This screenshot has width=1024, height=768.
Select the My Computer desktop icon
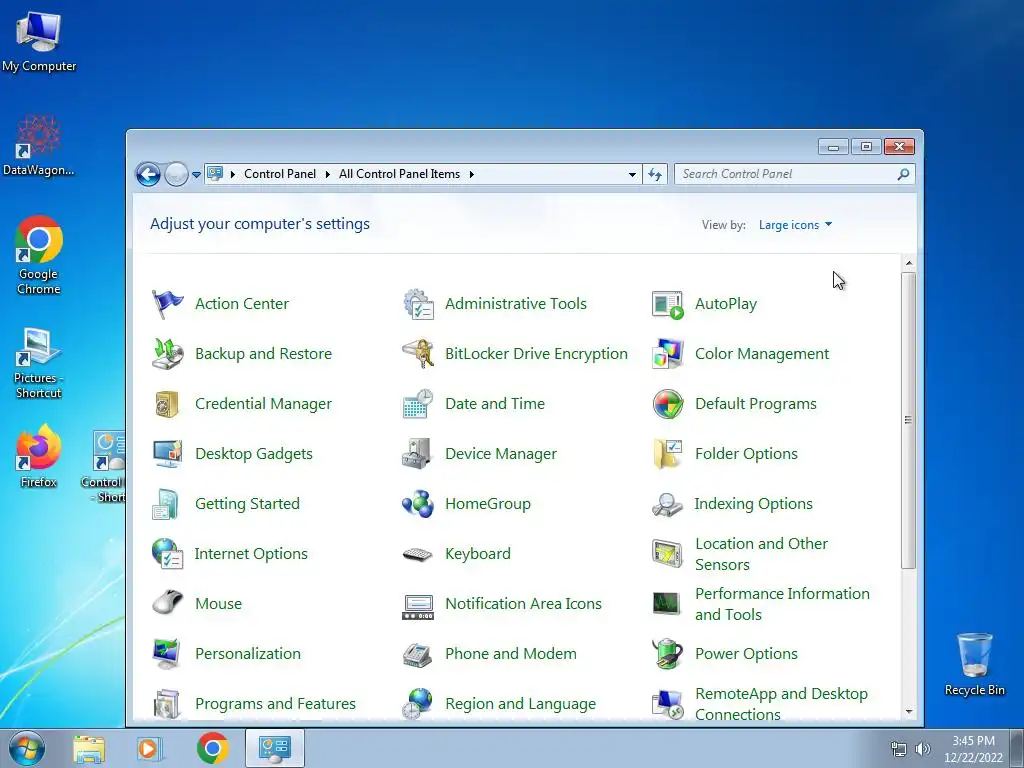tap(39, 42)
